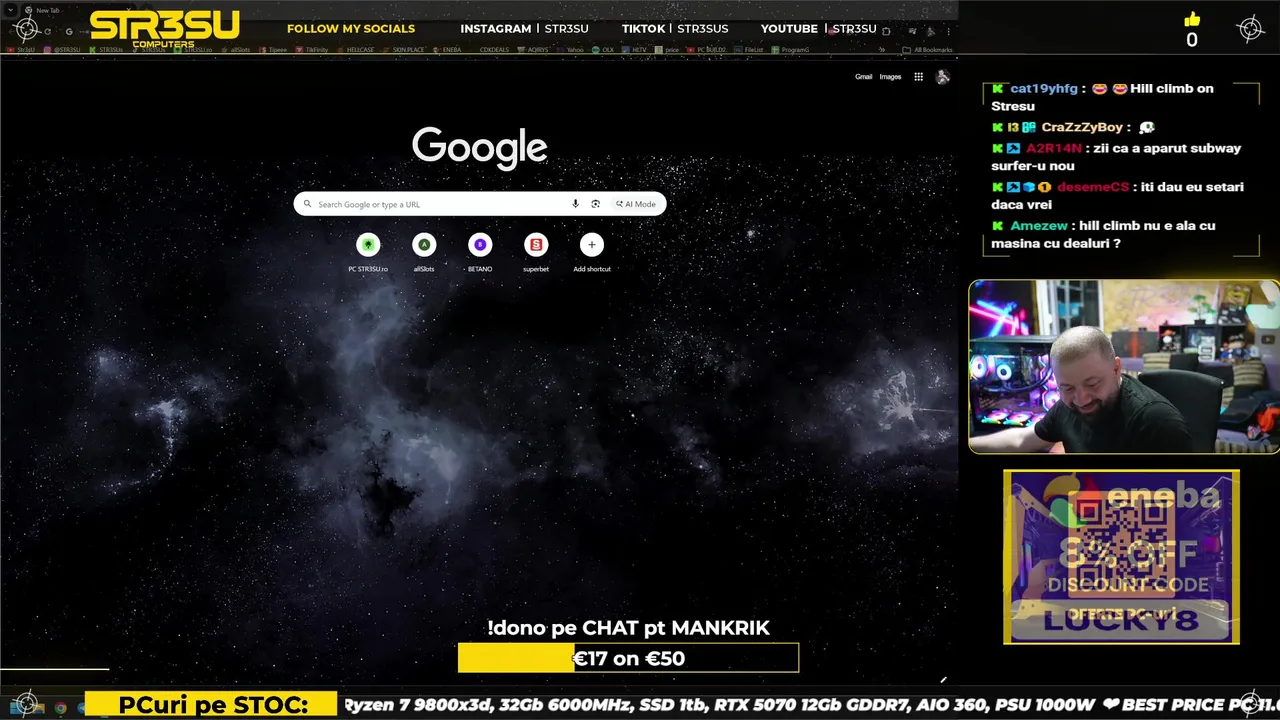Click the thumbs-up like icon
The width and height of the screenshot is (1280, 720).
(1191, 19)
